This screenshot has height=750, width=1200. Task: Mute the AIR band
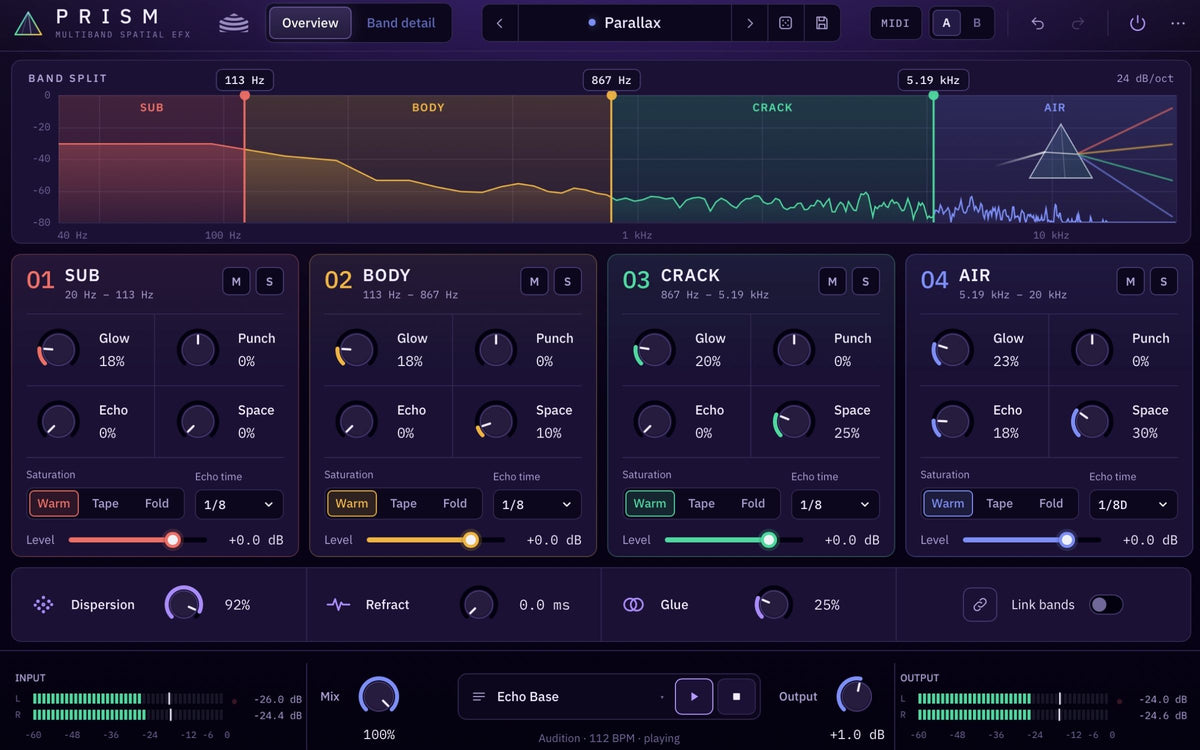pyautogui.click(x=1130, y=281)
